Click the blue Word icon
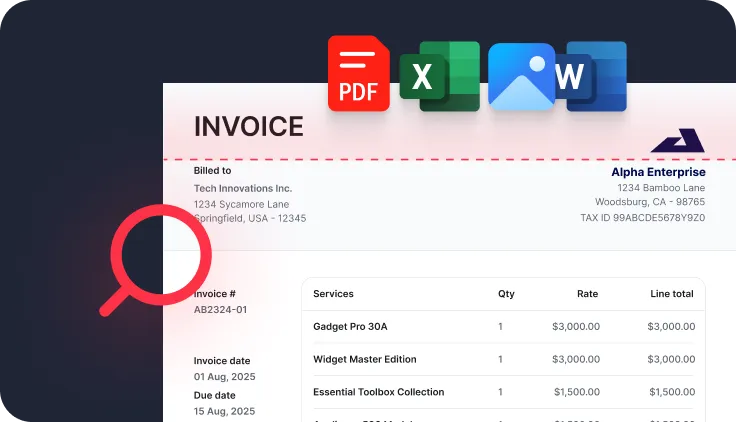The width and height of the screenshot is (736, 422). coord(591,77)
